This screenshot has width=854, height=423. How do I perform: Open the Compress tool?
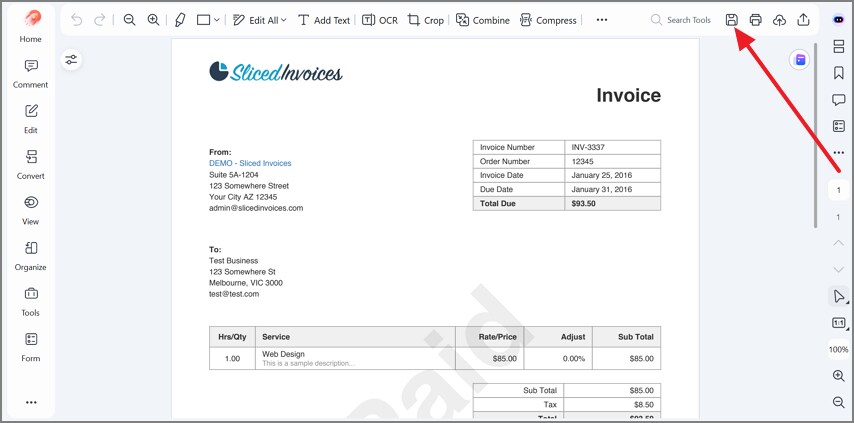pos(548,20)
